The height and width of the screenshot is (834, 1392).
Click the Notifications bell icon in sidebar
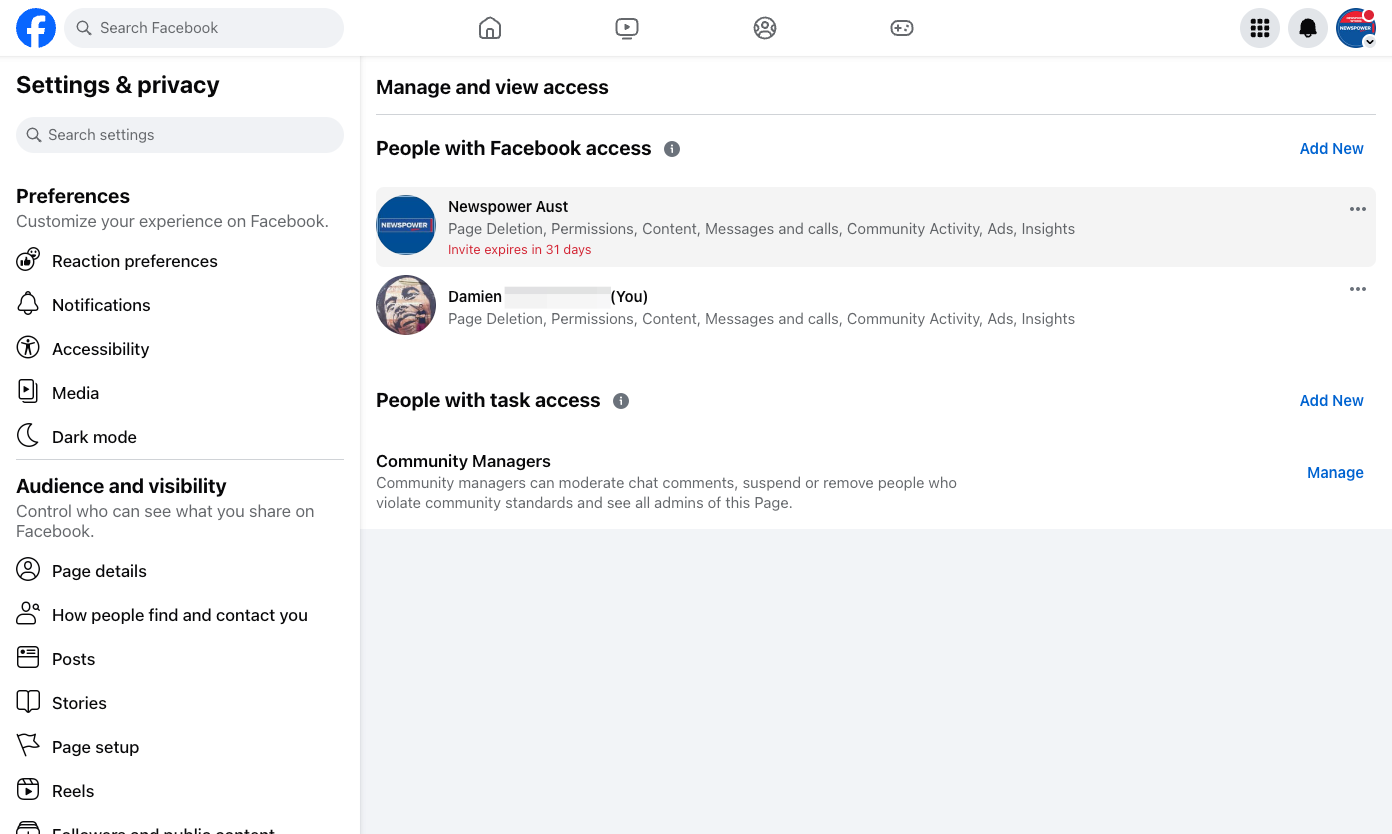point(28,304)
